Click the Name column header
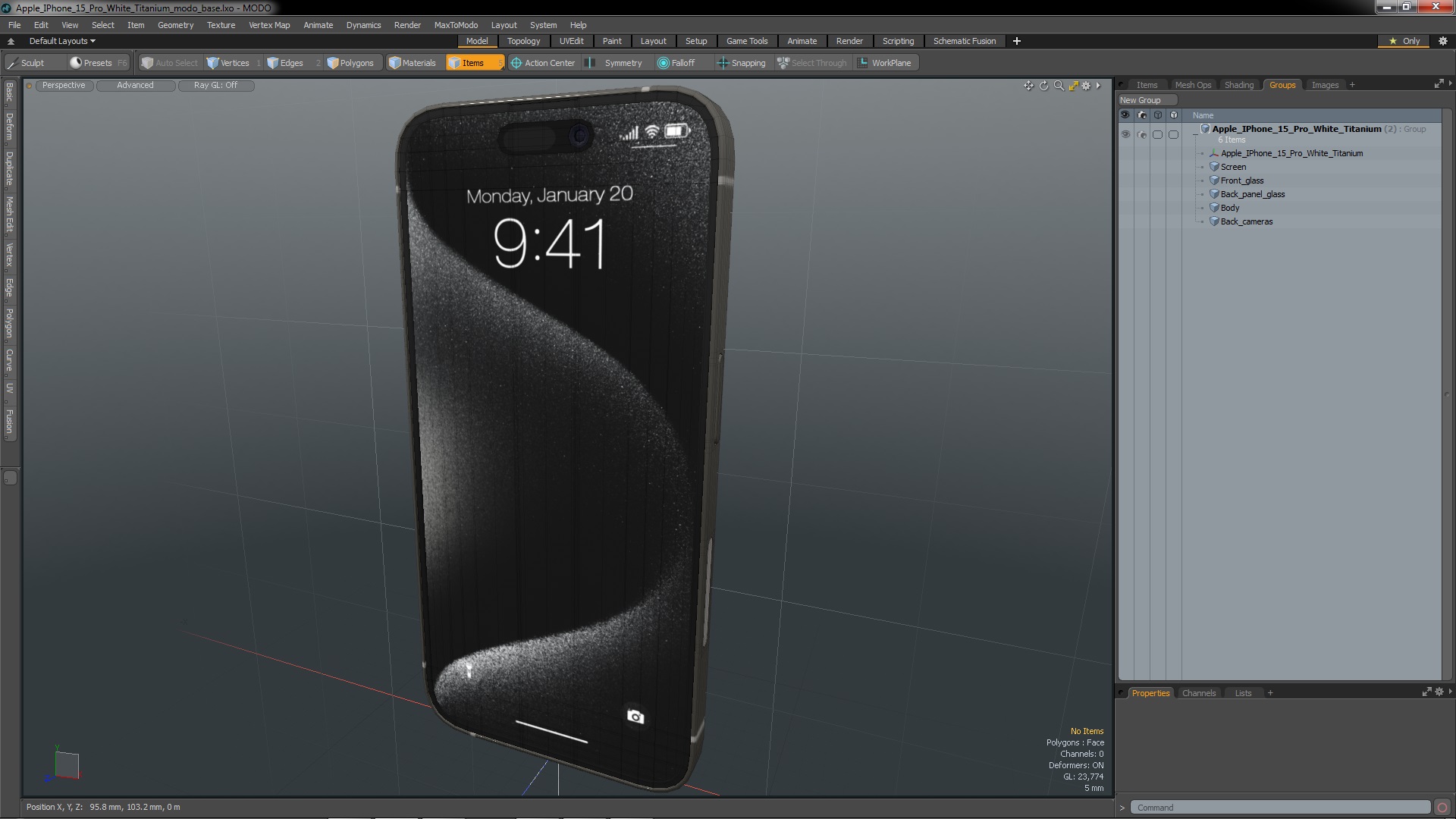Viewport: 1456px width, 819px height. pyautogui.click(x=1203, y=115)
